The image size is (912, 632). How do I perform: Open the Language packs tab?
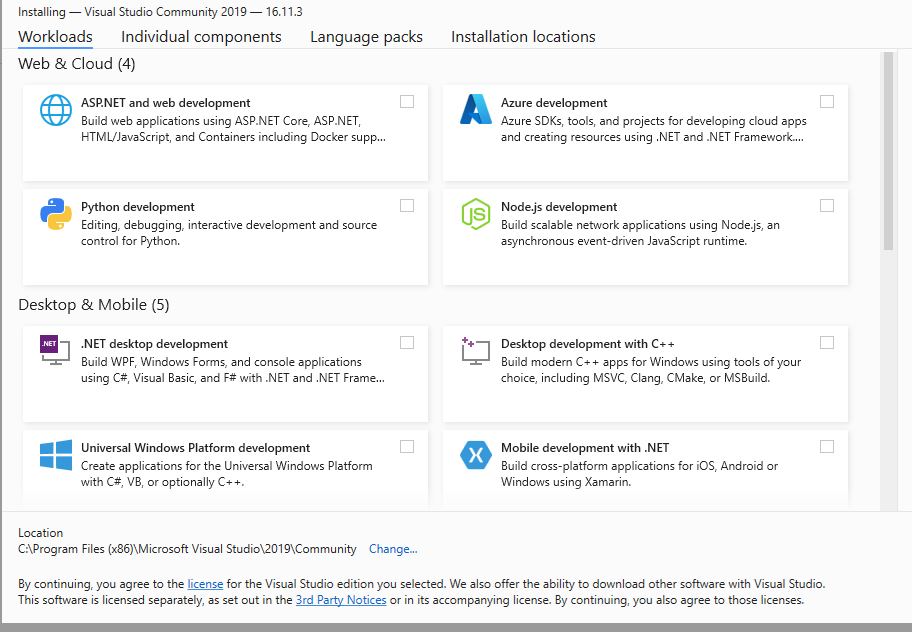pyautogui.click(x=366, y=37)
